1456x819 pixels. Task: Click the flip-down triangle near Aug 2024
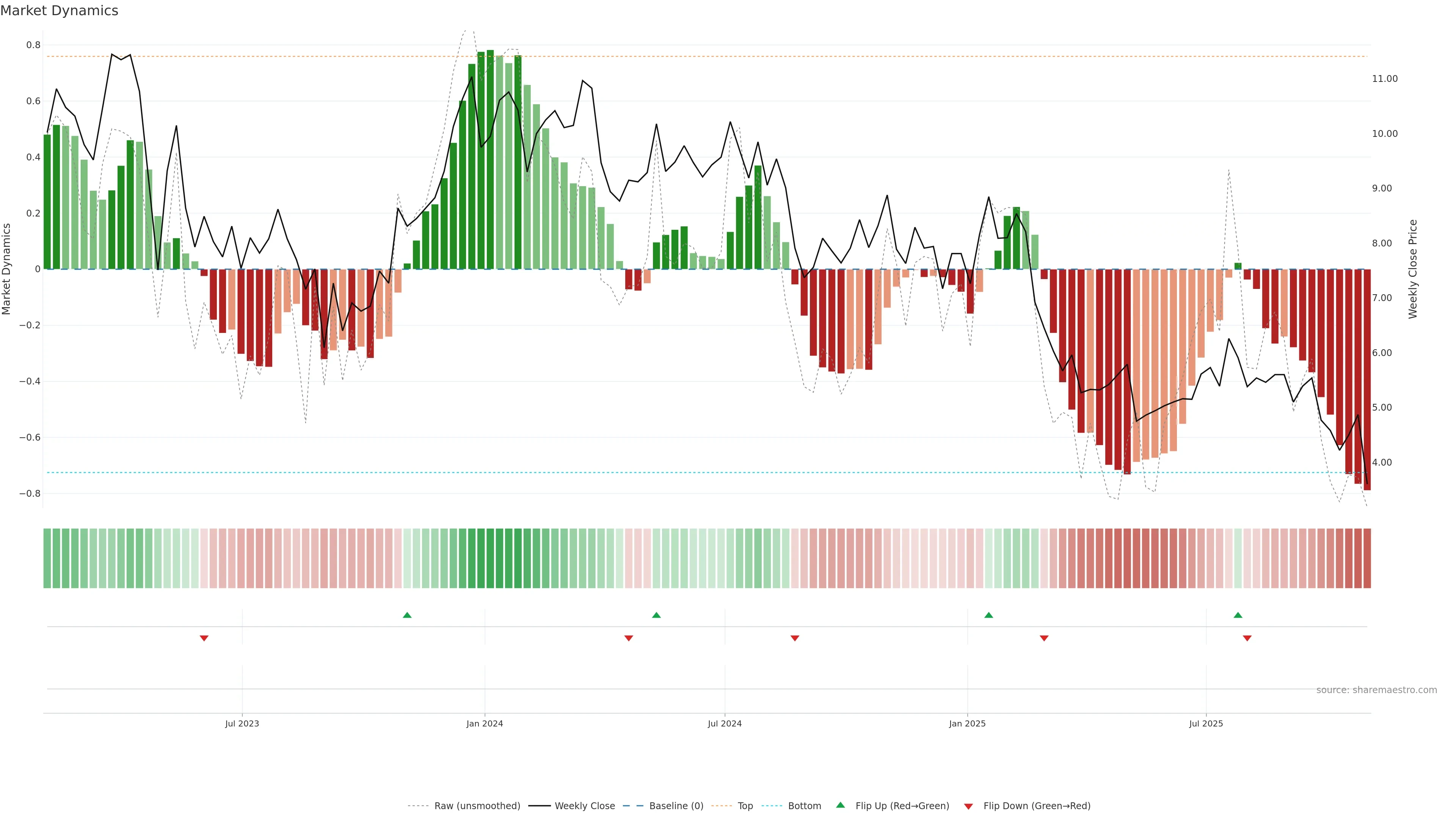(795, 638)
